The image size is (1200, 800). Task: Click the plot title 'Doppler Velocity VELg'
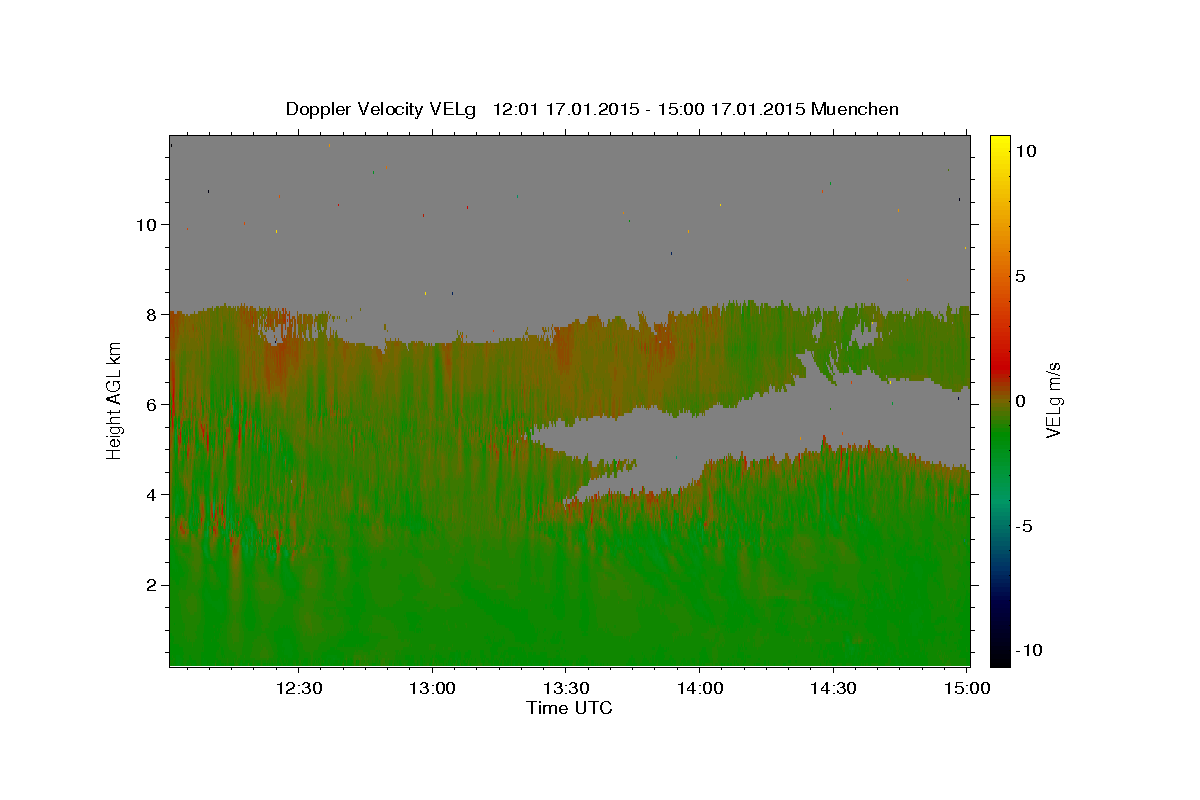point(382,109)
